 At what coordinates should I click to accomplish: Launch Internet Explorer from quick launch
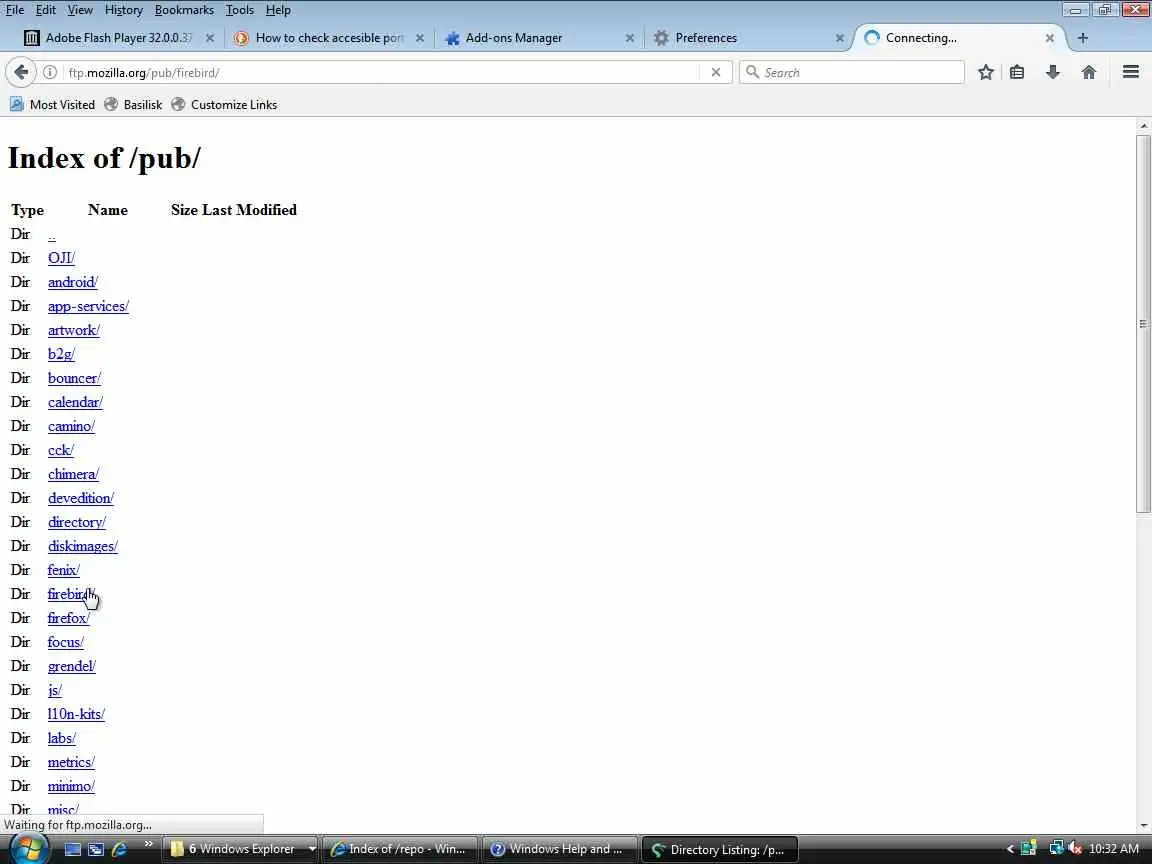tap(119, 849)
